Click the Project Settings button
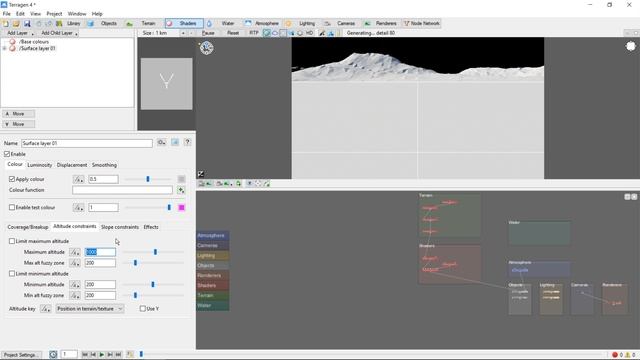The height and width of the screenshot is (360, 640). [21, 355]
